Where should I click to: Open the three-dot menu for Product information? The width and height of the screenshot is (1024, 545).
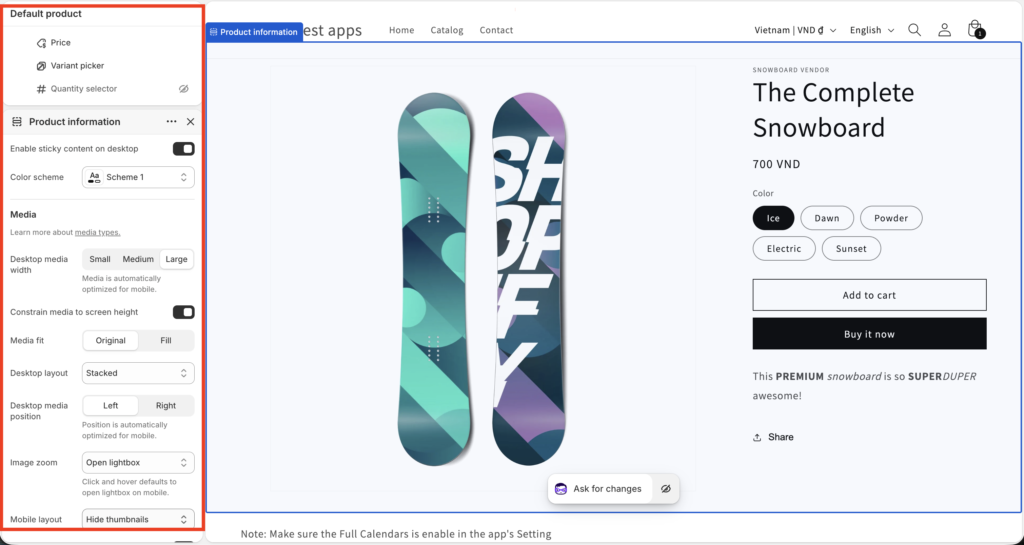[172, 122]
